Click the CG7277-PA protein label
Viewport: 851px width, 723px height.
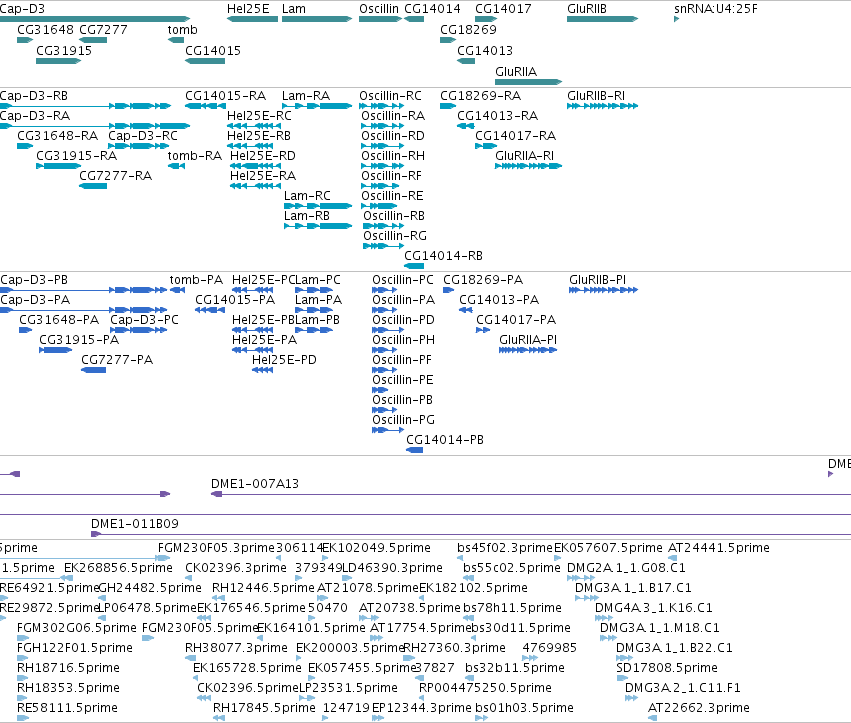coord(117,360)
